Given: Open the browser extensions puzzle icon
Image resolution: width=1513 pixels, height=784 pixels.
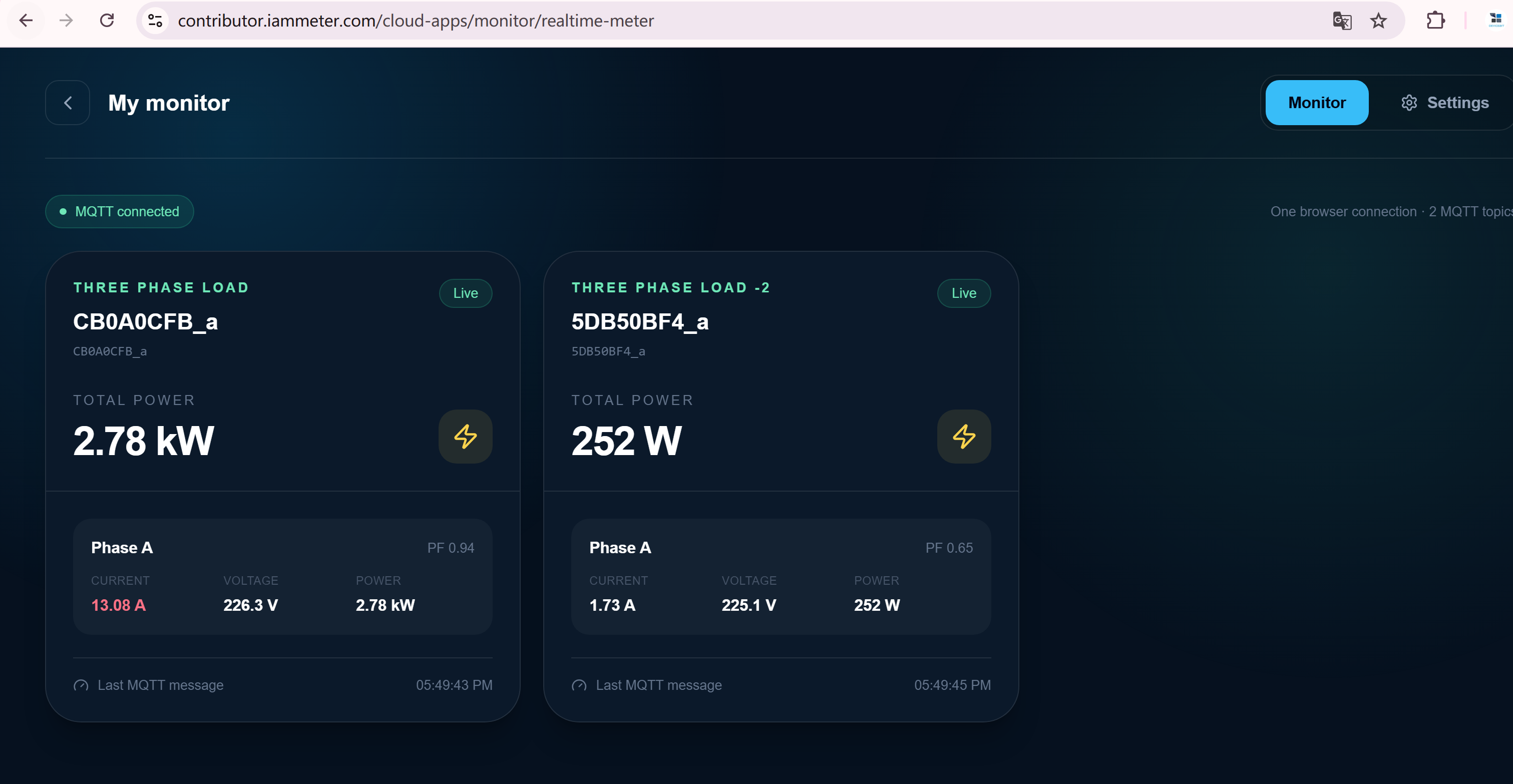Looking at the screenshot, I should tap(1435, 21).
